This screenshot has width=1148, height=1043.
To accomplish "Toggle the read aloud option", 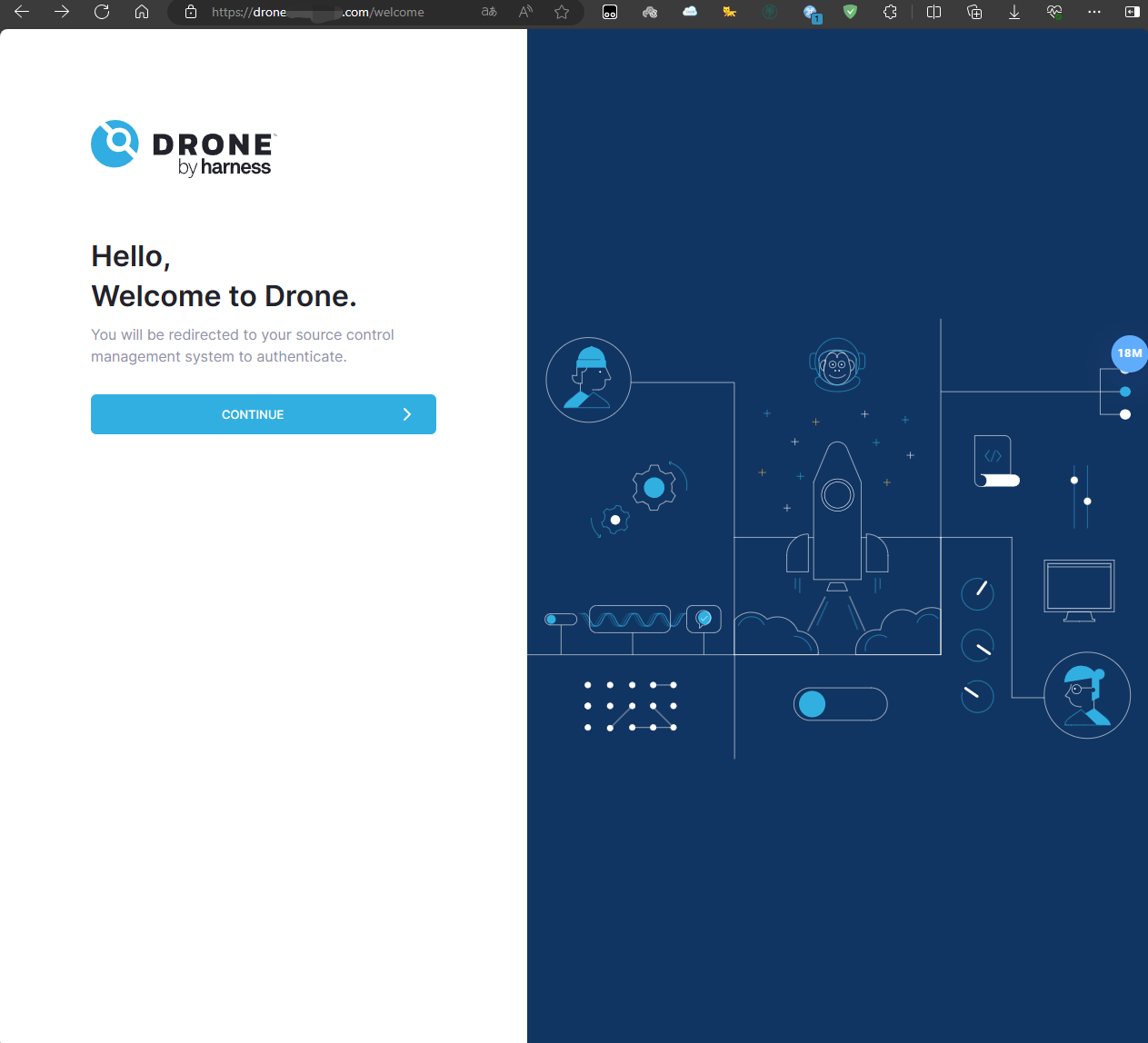I will click(525, 12).
